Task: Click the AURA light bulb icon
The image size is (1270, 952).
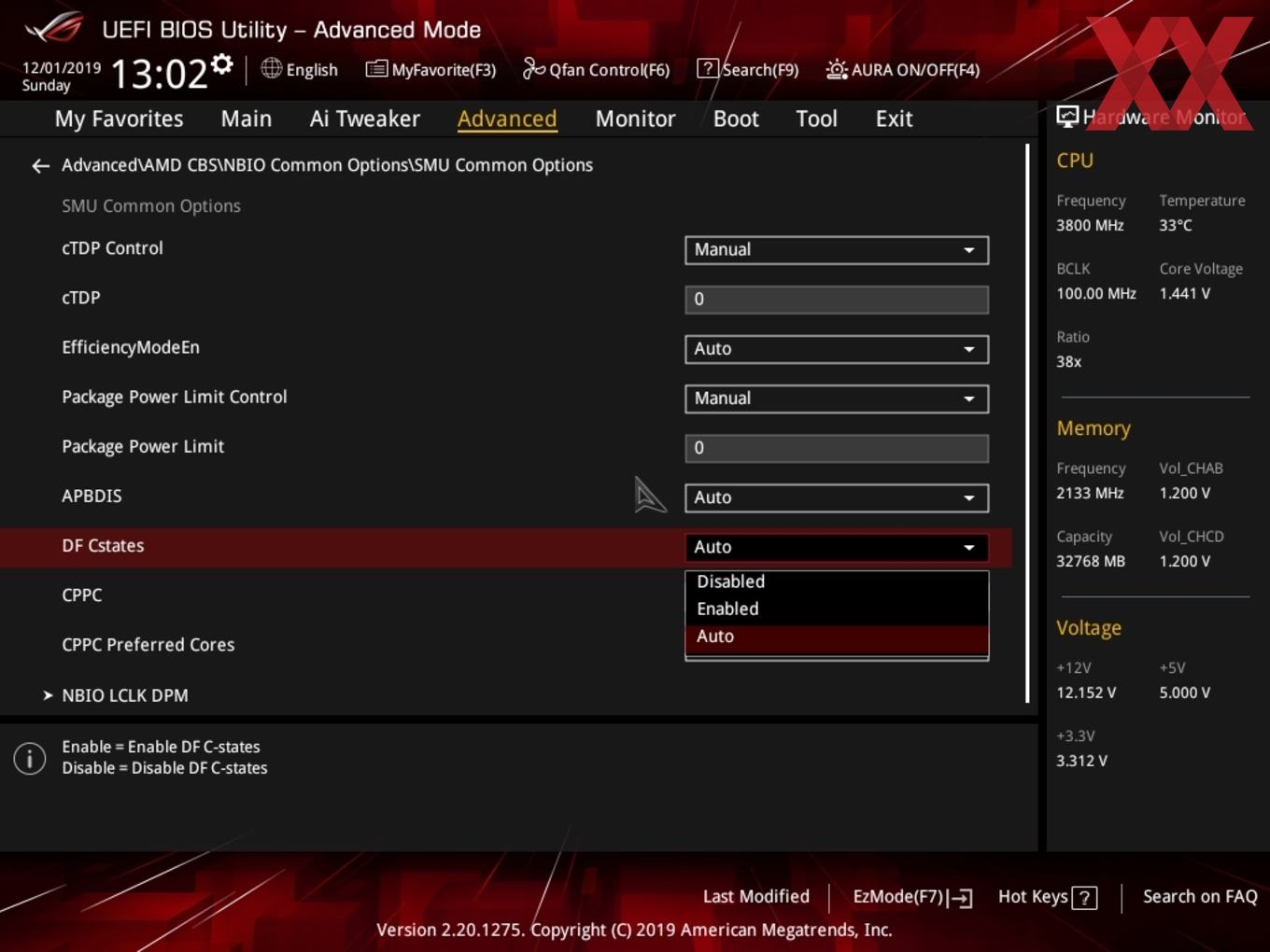Action: [x=837, y=69]
